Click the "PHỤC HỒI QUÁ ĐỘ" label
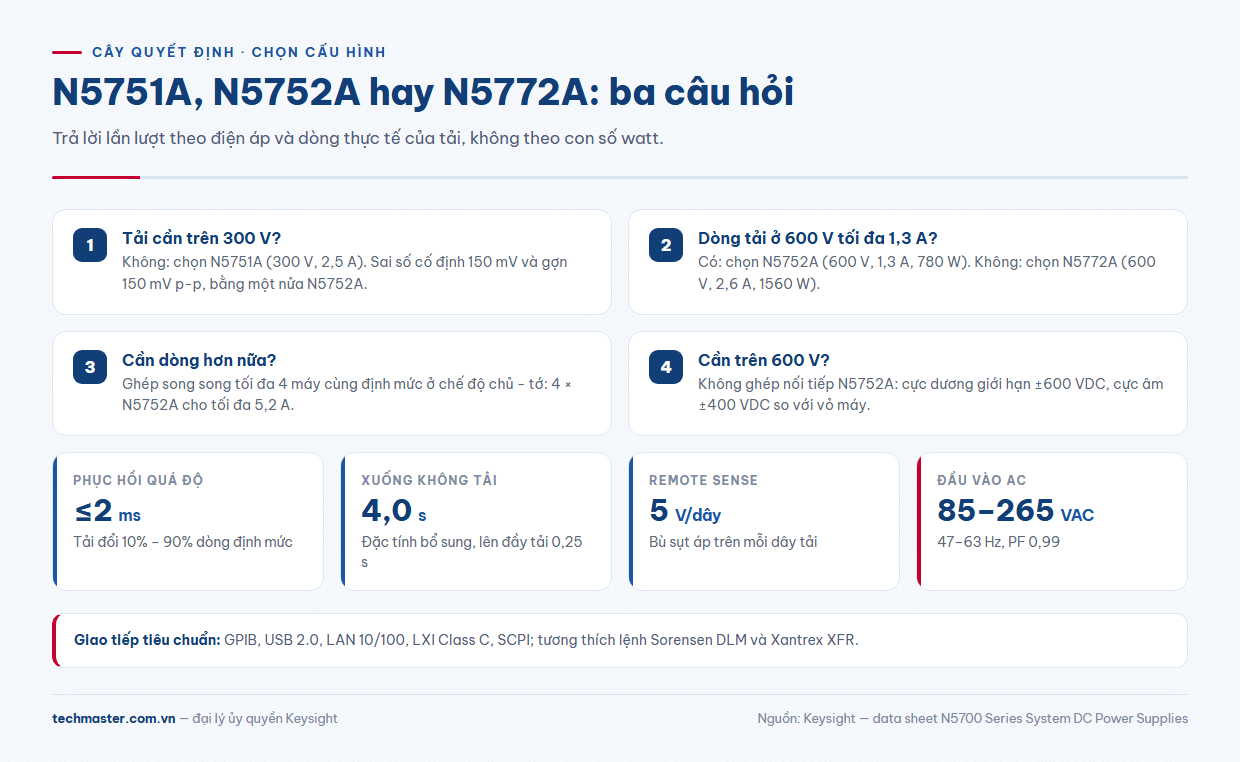1240x762 pixels. (138, 480)
